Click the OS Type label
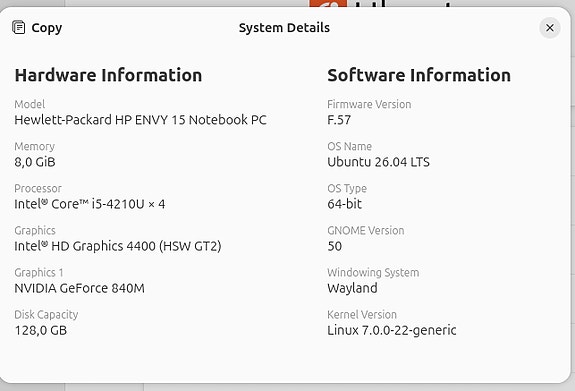The width and height of the screenshot is (575, 391). 347,189
